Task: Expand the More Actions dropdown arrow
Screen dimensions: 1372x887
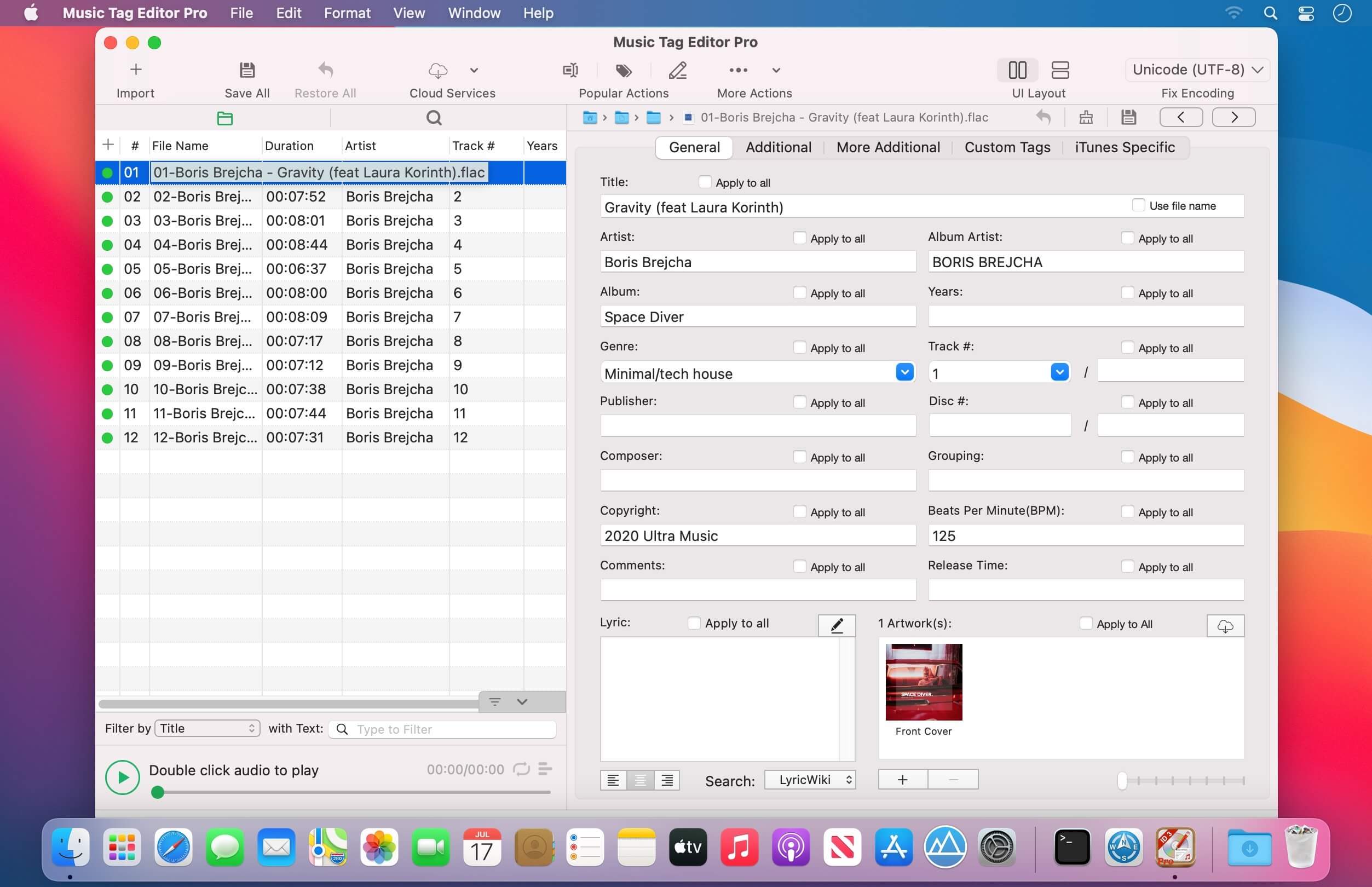Action: point(776,70)
